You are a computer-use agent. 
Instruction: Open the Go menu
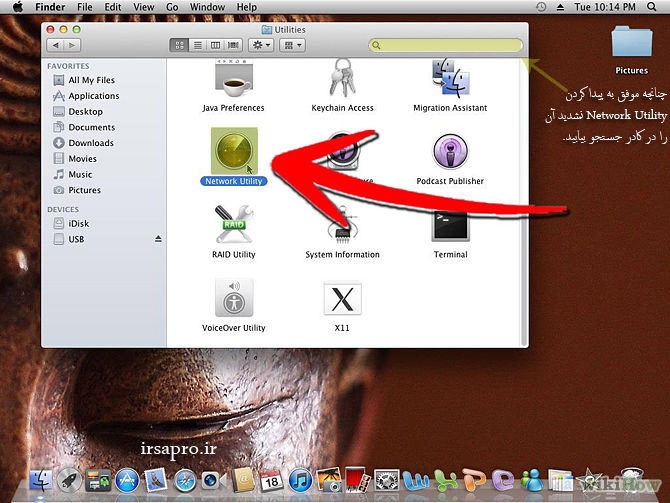[x=172, y=7]
